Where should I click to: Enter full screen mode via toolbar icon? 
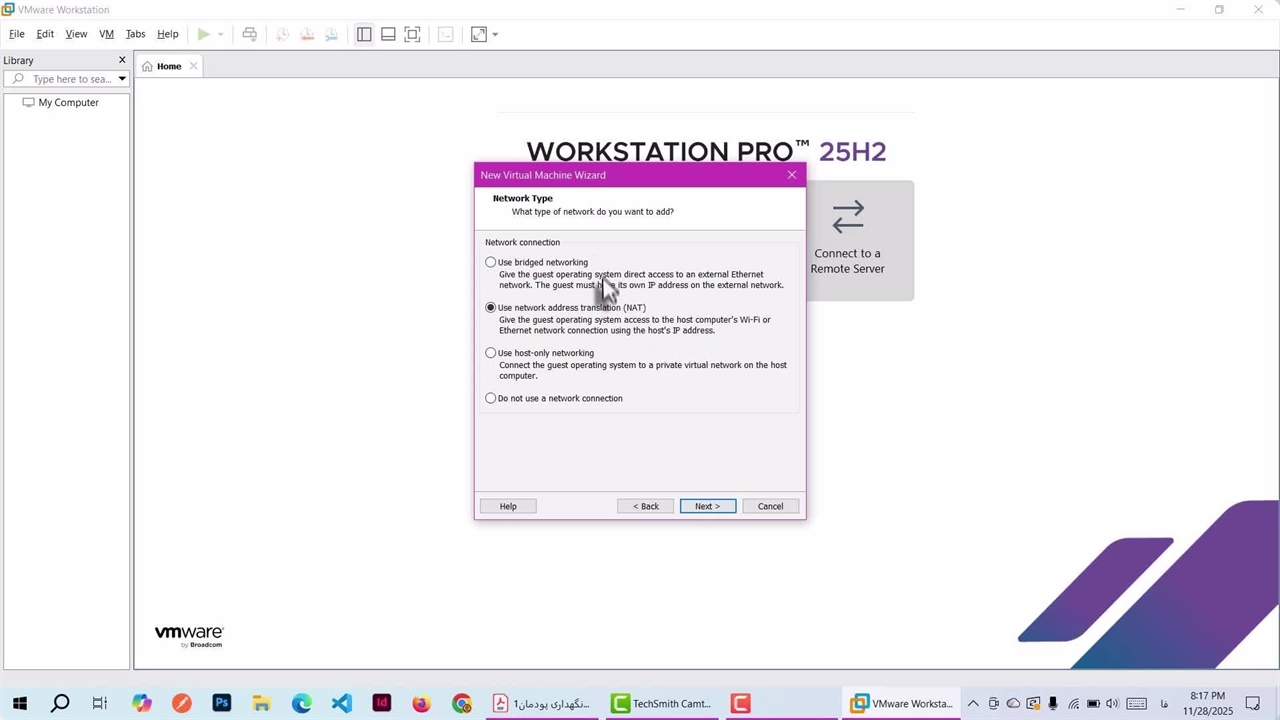pos(412,34)
